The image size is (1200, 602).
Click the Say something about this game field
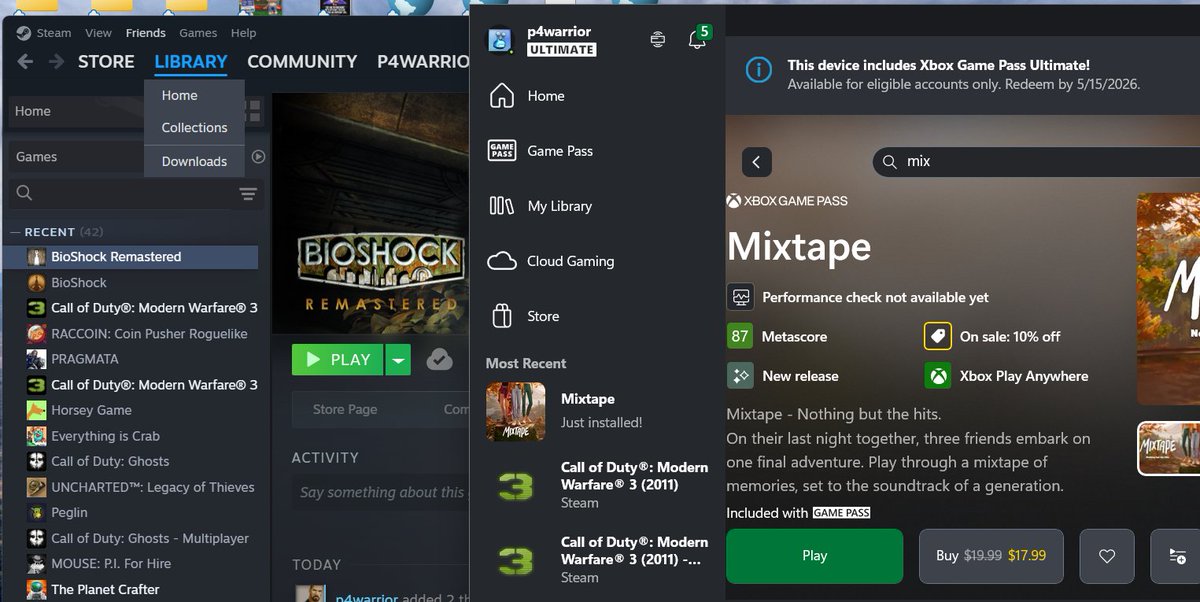(382, 492)
